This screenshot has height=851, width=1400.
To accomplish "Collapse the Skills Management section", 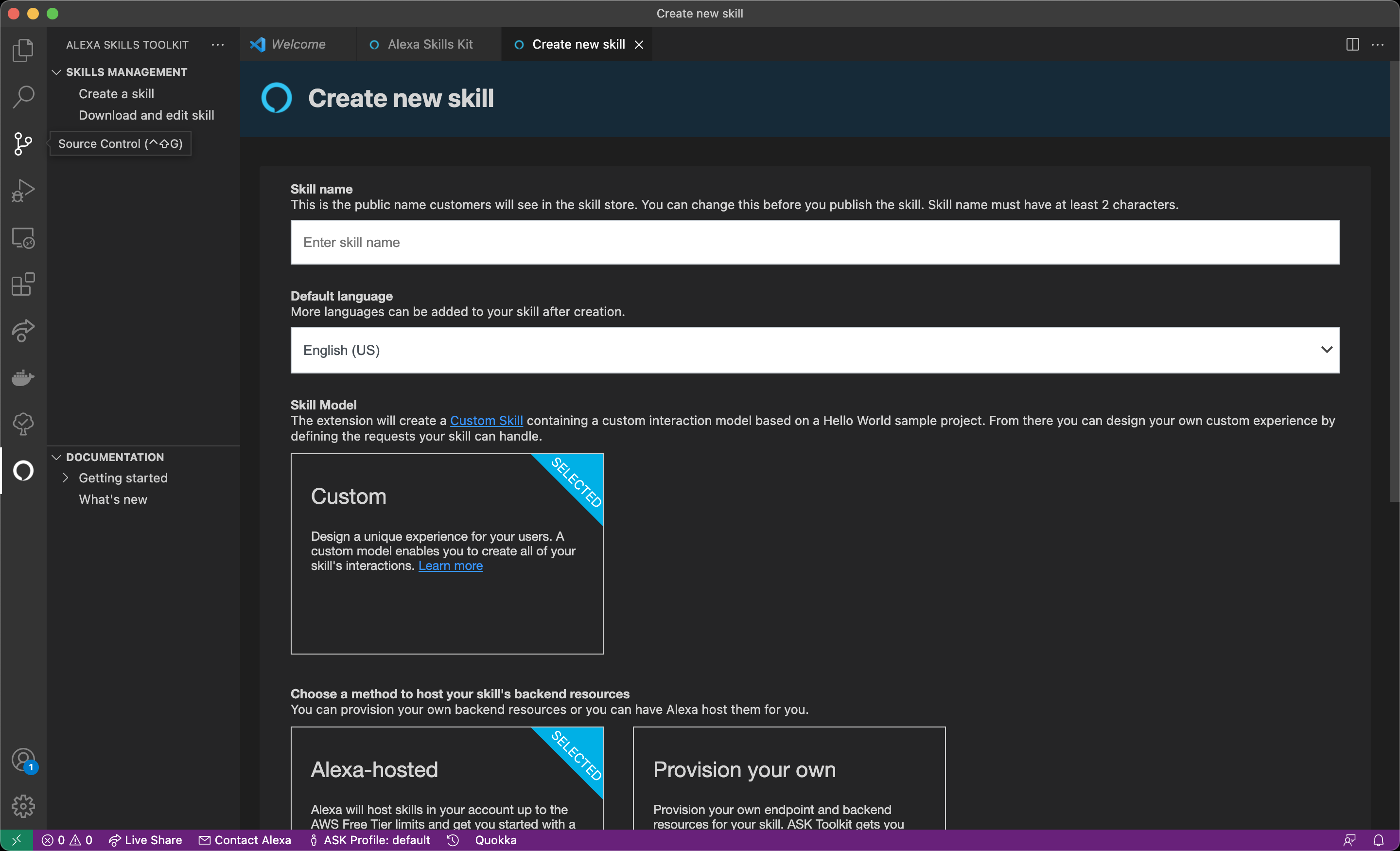I will click(56, 72).
